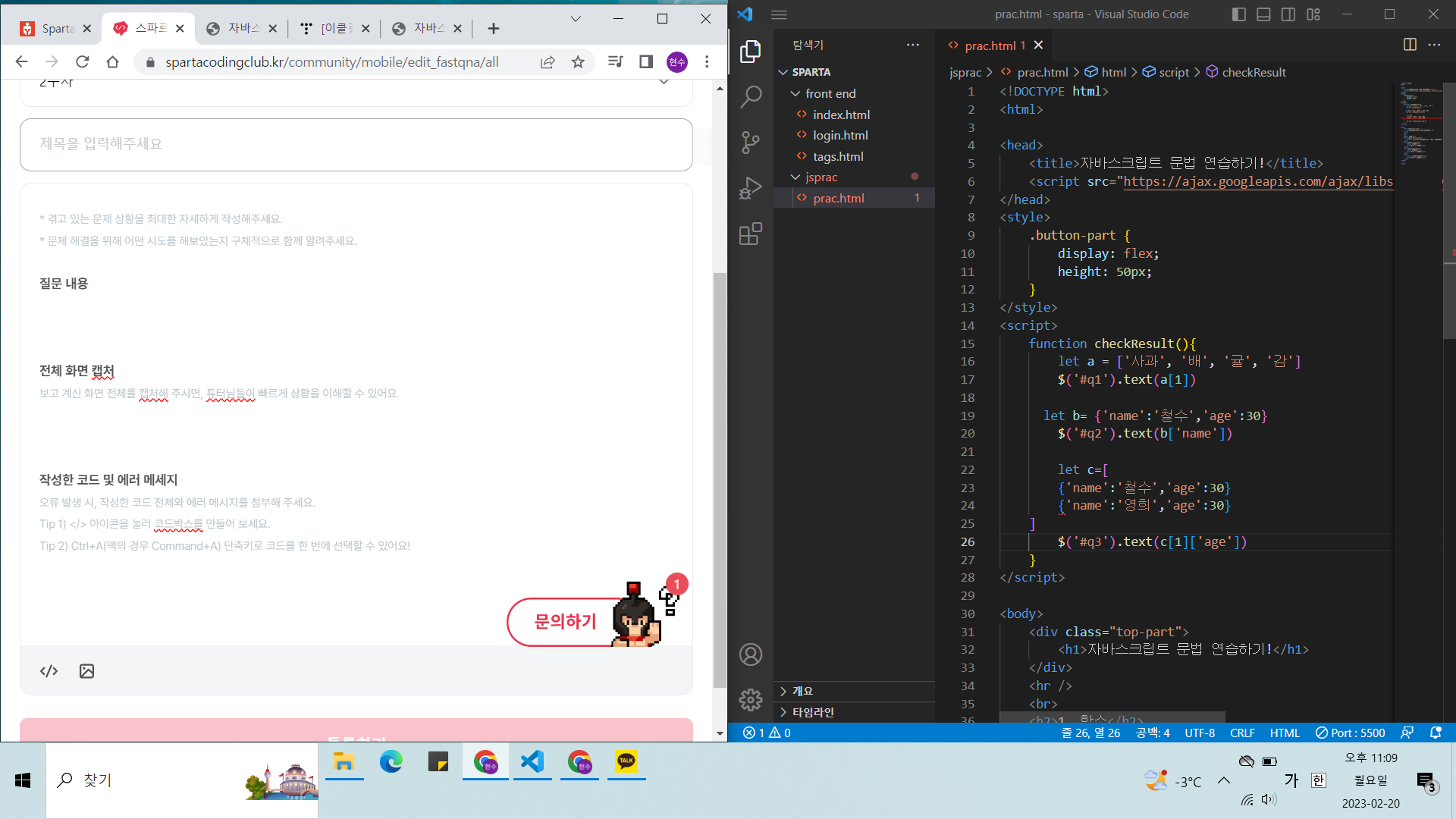Open Source Control view
The height and width of the screenshot is (819, 1456).
click(750, 142)
